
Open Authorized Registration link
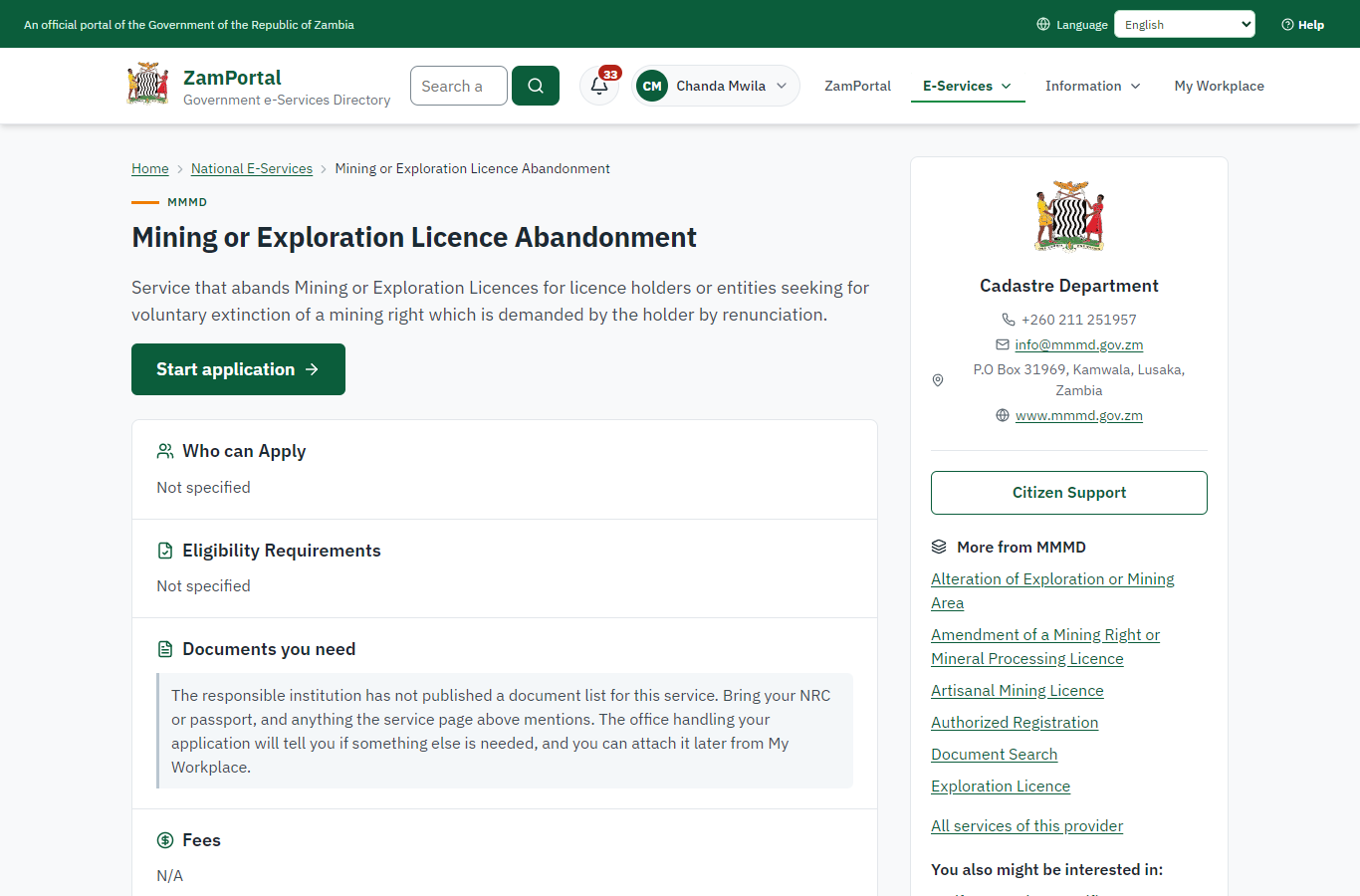(x=1015, y=722)
